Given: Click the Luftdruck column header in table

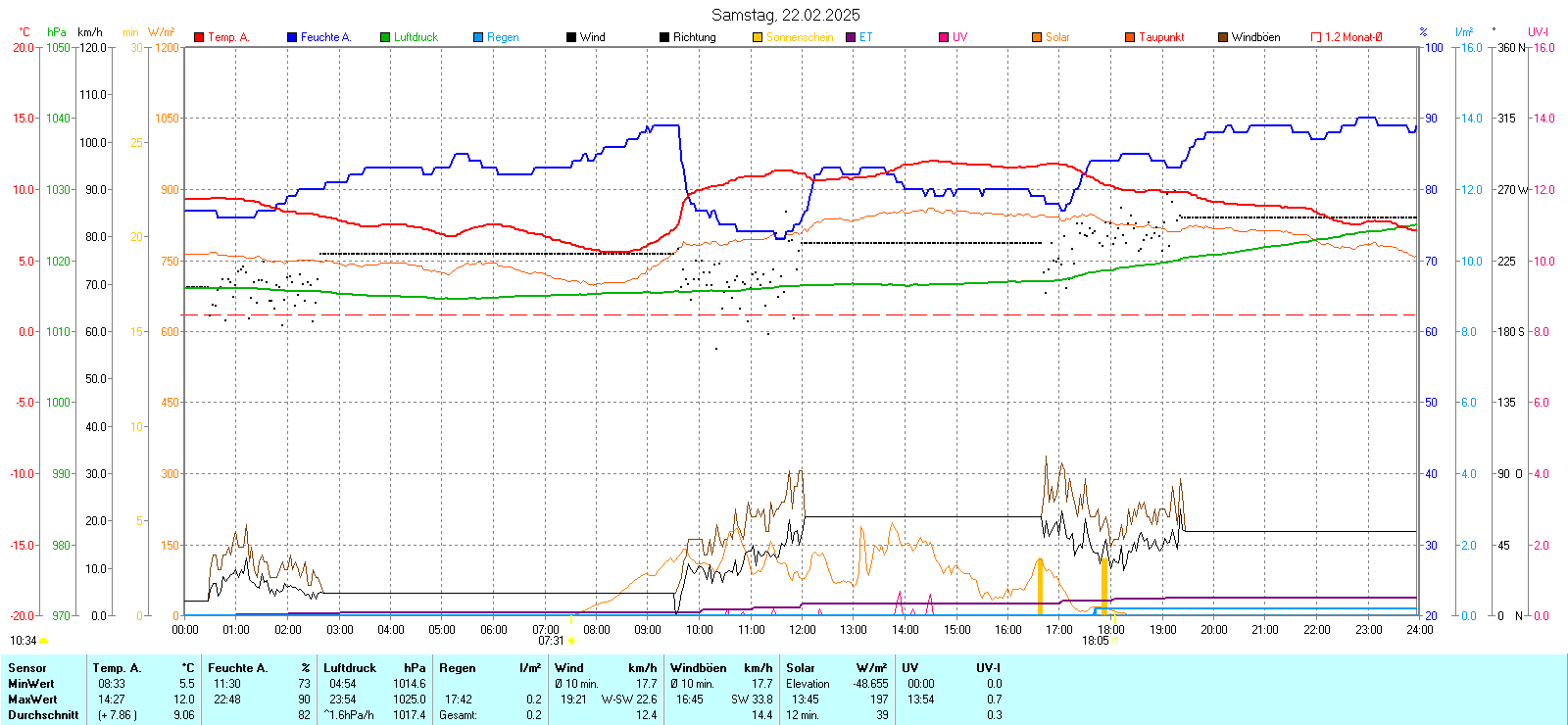Looking at the screenshot, I should pos(350,668).
